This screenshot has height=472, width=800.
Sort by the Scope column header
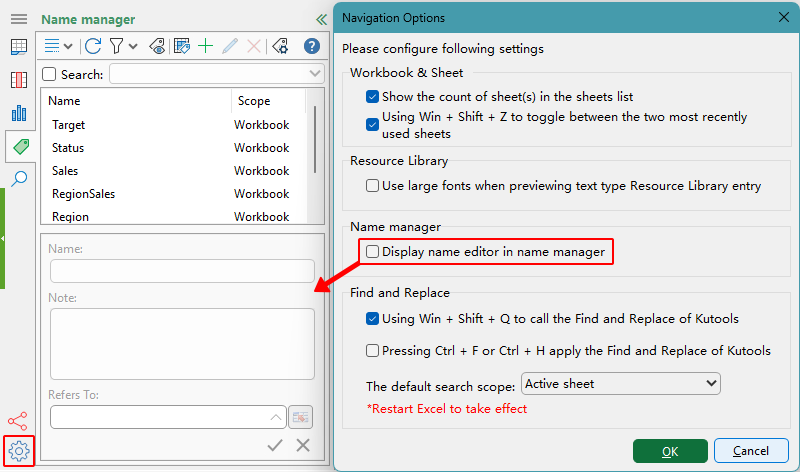[268, 101]
